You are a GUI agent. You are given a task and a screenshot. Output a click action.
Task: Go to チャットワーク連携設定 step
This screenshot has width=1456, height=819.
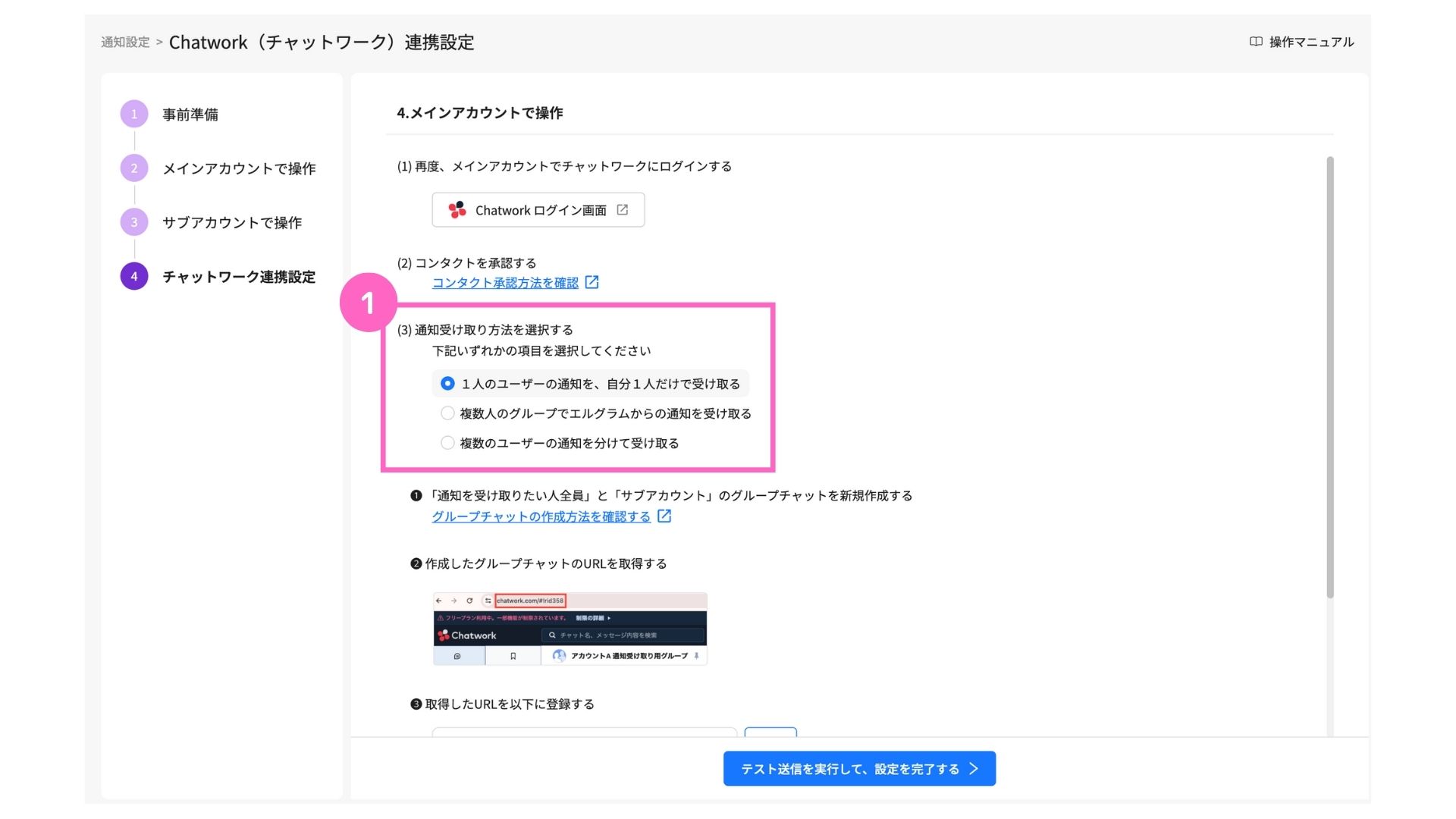[x=239, y=277]
